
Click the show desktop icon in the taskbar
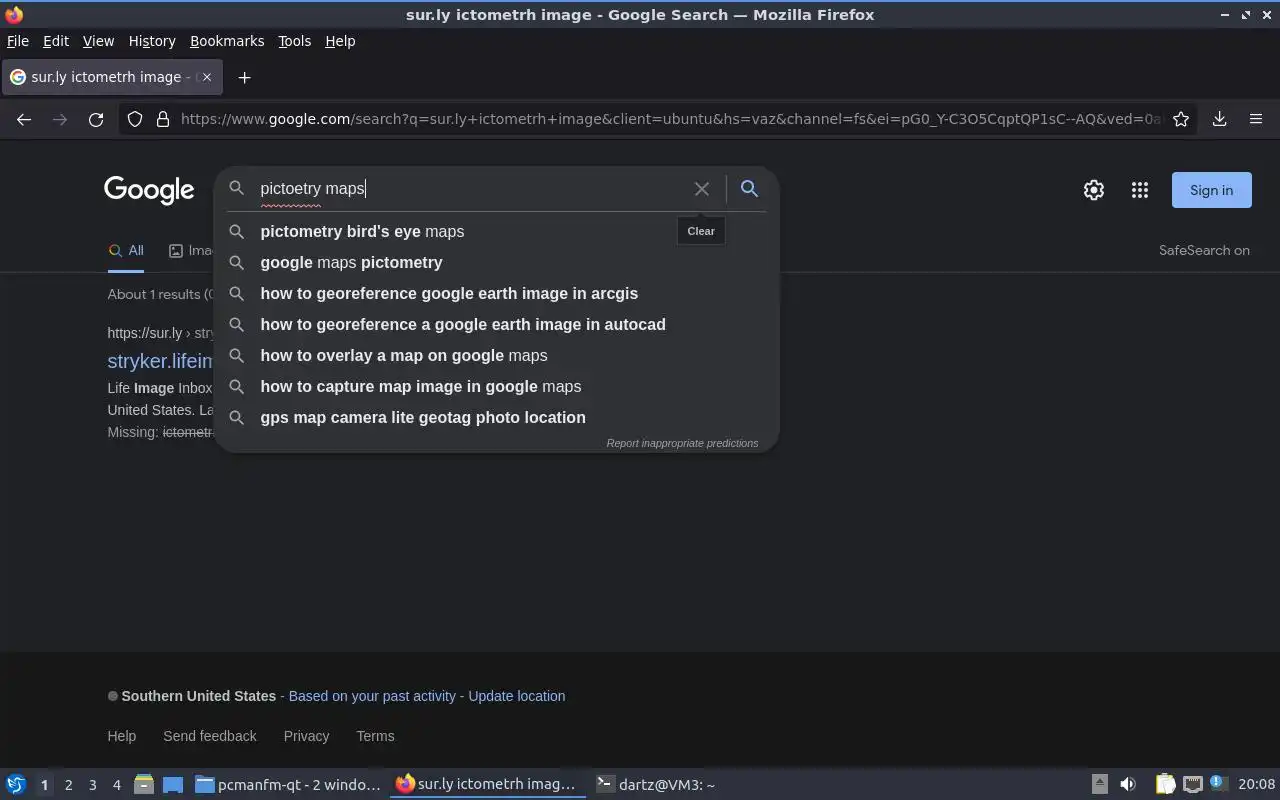coord(173,785)
